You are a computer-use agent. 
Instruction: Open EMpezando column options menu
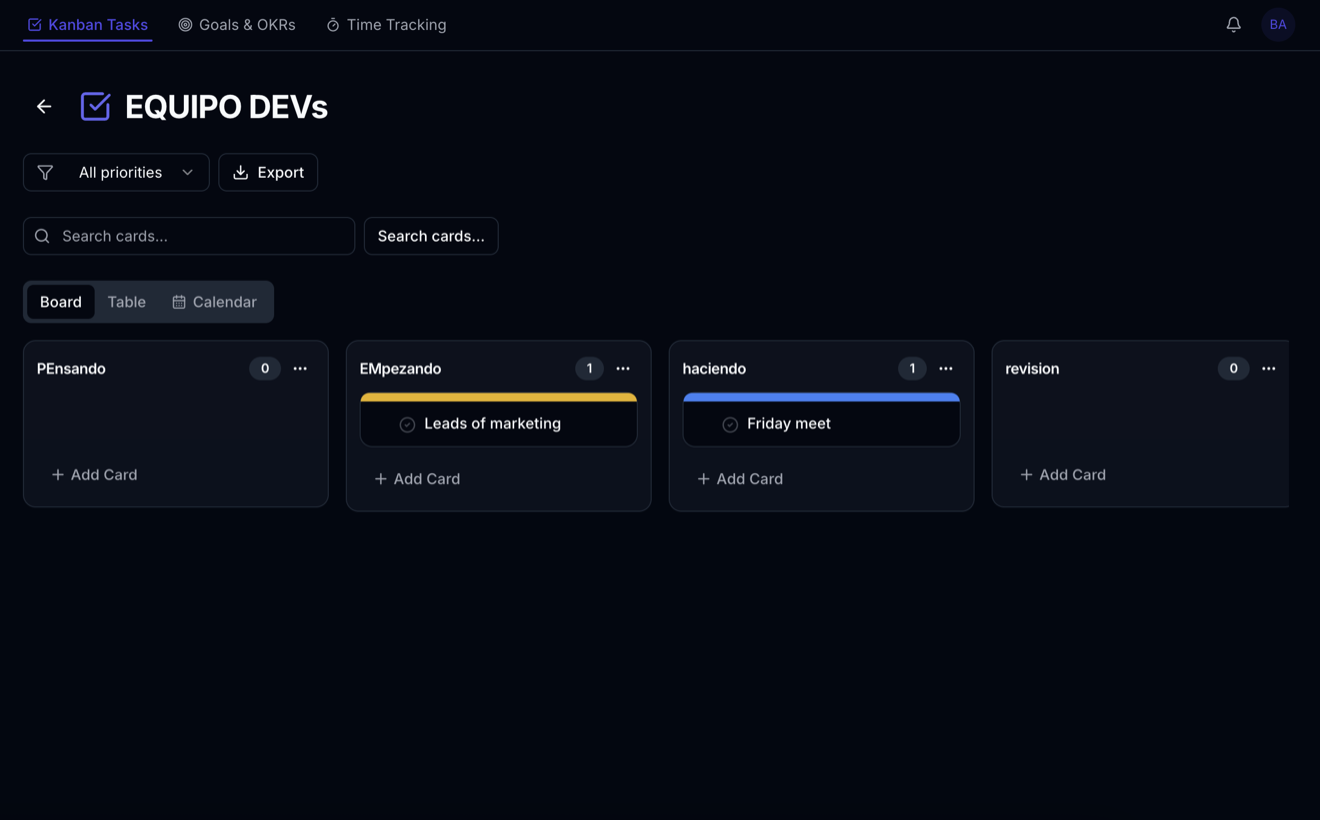coord(623,369)
